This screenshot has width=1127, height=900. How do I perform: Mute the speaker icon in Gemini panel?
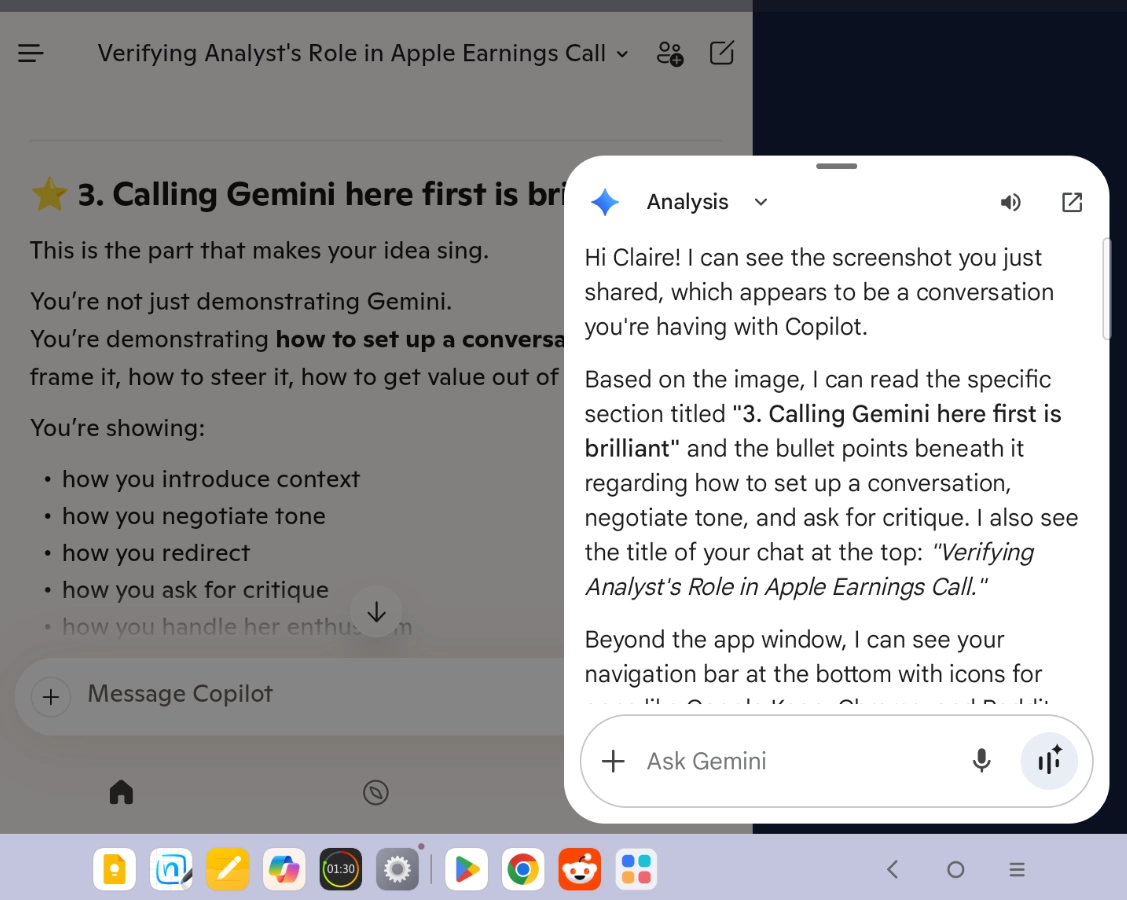(1010, 202)
